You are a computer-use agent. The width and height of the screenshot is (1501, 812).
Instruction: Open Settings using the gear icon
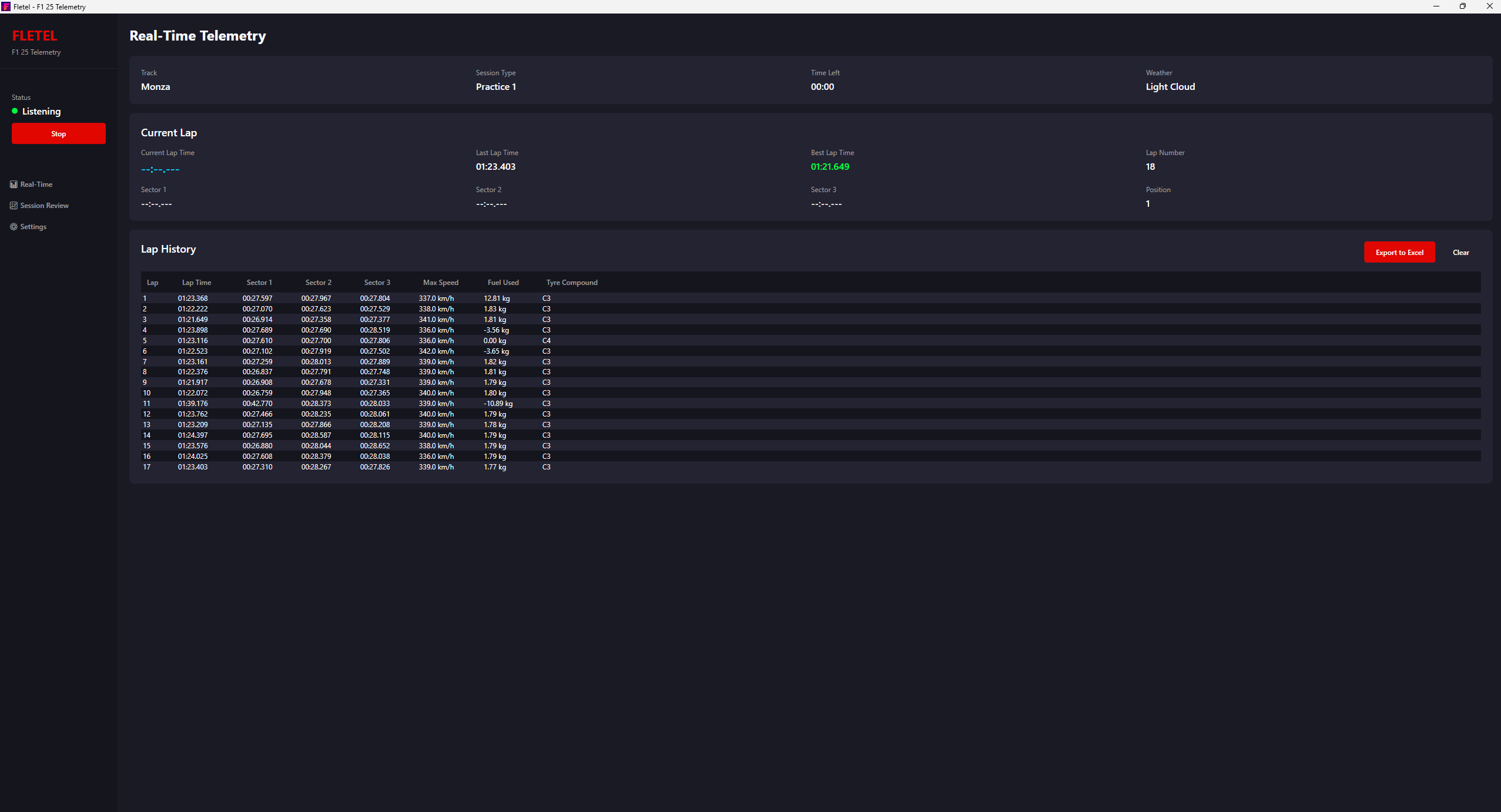click(14, 226)
